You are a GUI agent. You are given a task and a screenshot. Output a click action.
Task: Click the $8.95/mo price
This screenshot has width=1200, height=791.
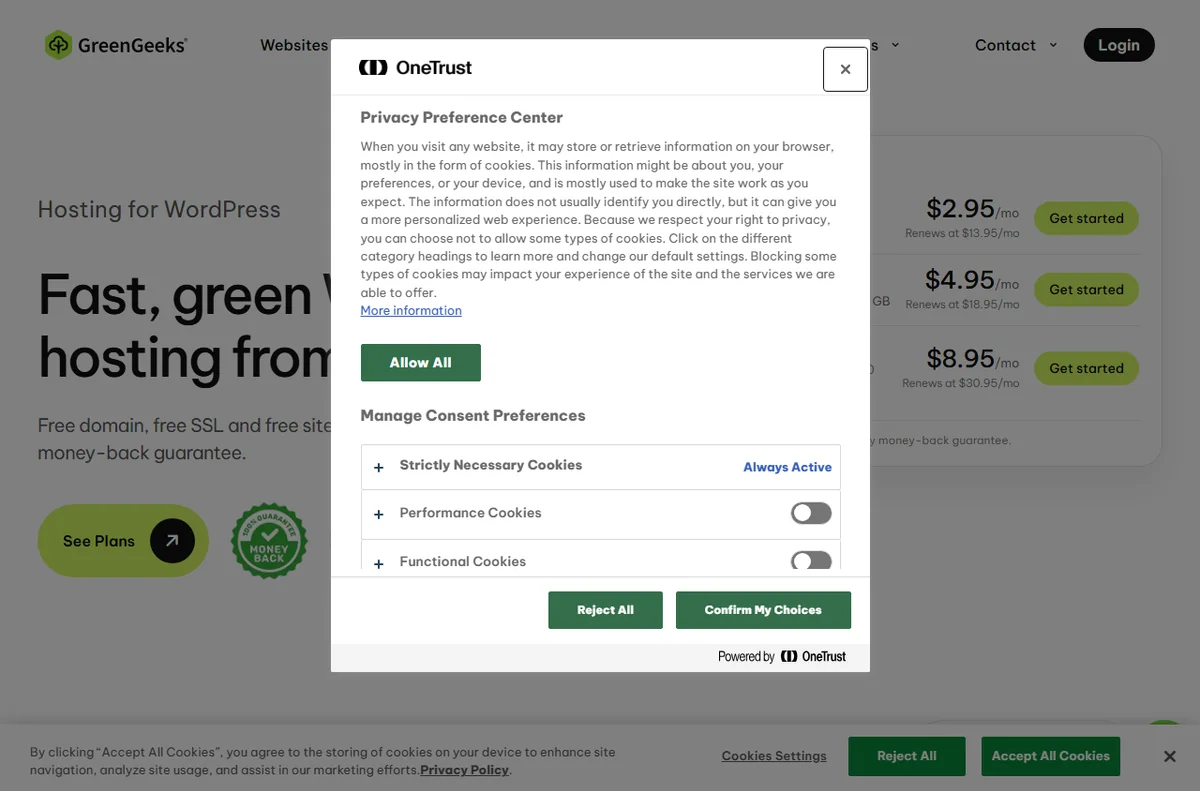point(972,359)
